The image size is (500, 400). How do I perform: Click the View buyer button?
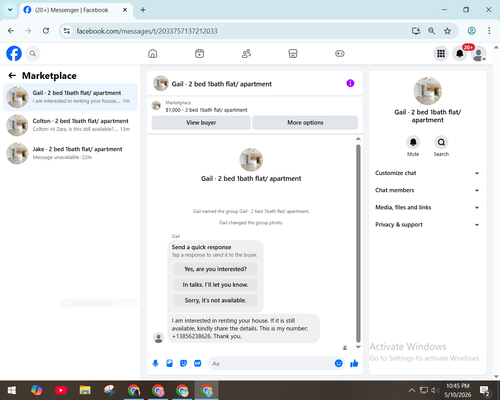click(201, 123)
